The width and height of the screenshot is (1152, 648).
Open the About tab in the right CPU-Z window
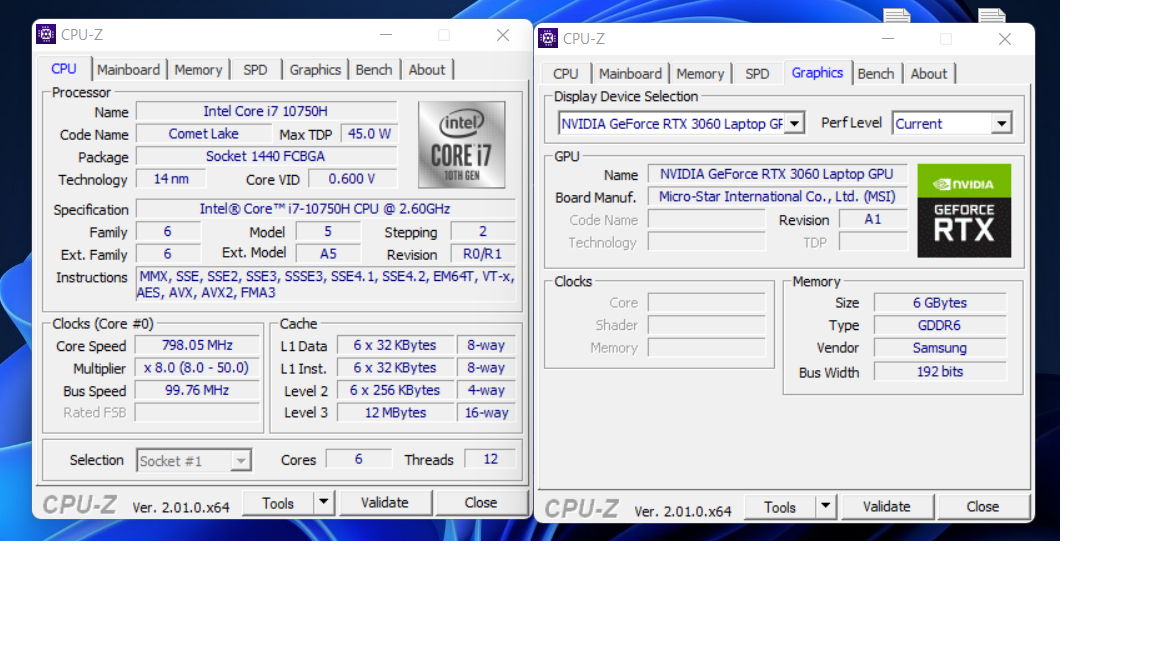(929, 73)
